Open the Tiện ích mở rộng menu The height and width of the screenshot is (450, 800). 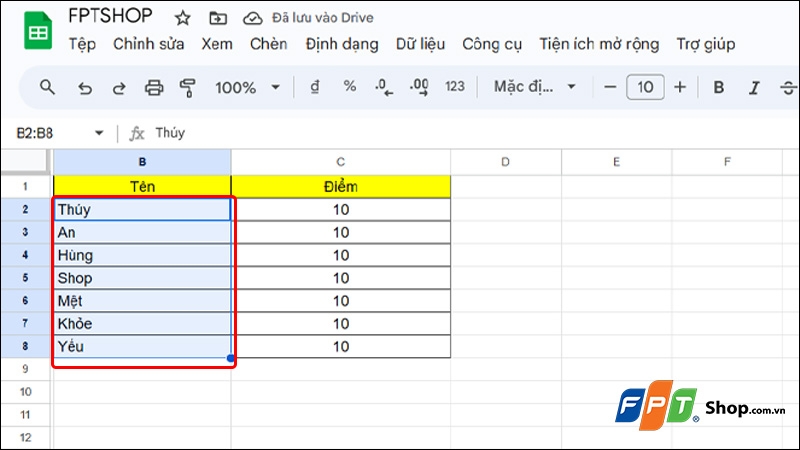click(x=599, y=44)
